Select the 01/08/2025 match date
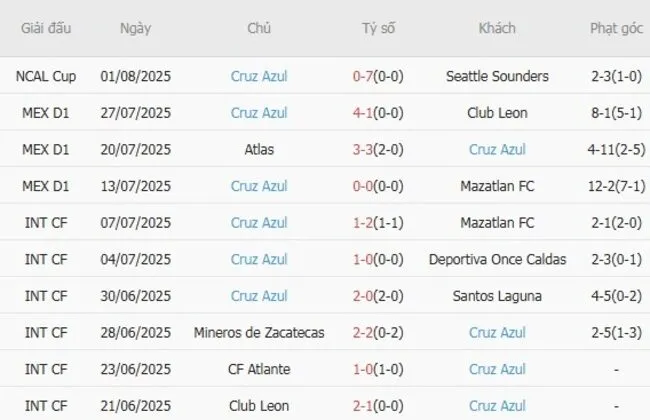The height and width of the screenshot is (420, 650). 136,75
